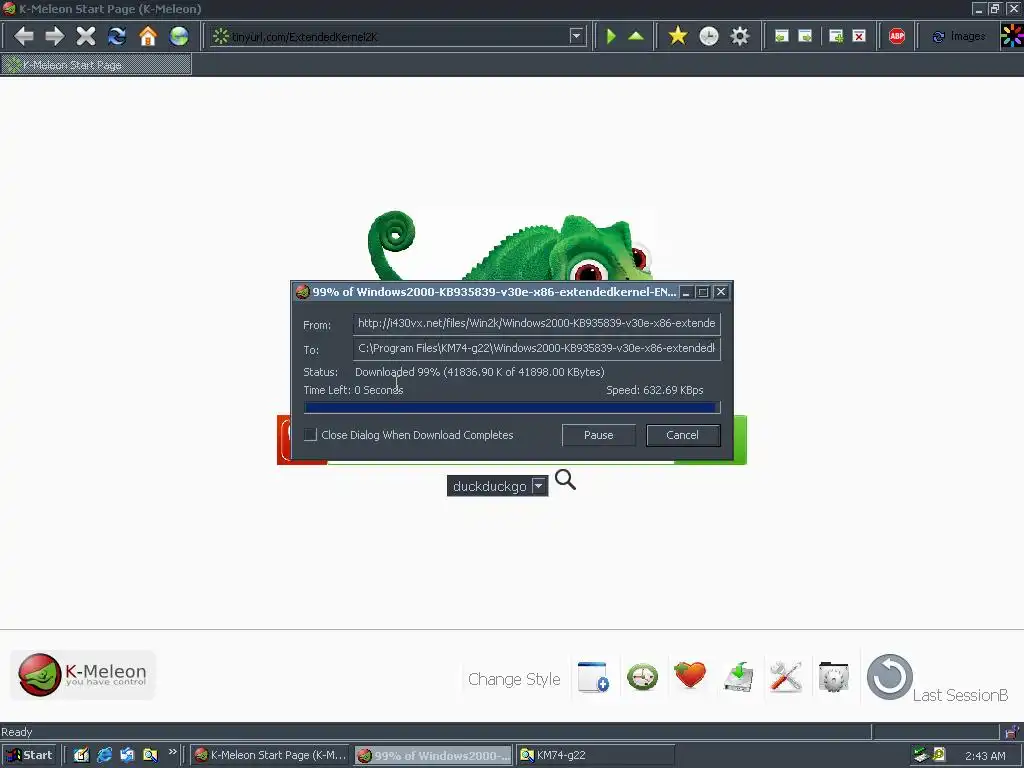The image size is (1024, 768).
Task: Click the magnifier search icon on start page
Action: (x=566, y=480)
